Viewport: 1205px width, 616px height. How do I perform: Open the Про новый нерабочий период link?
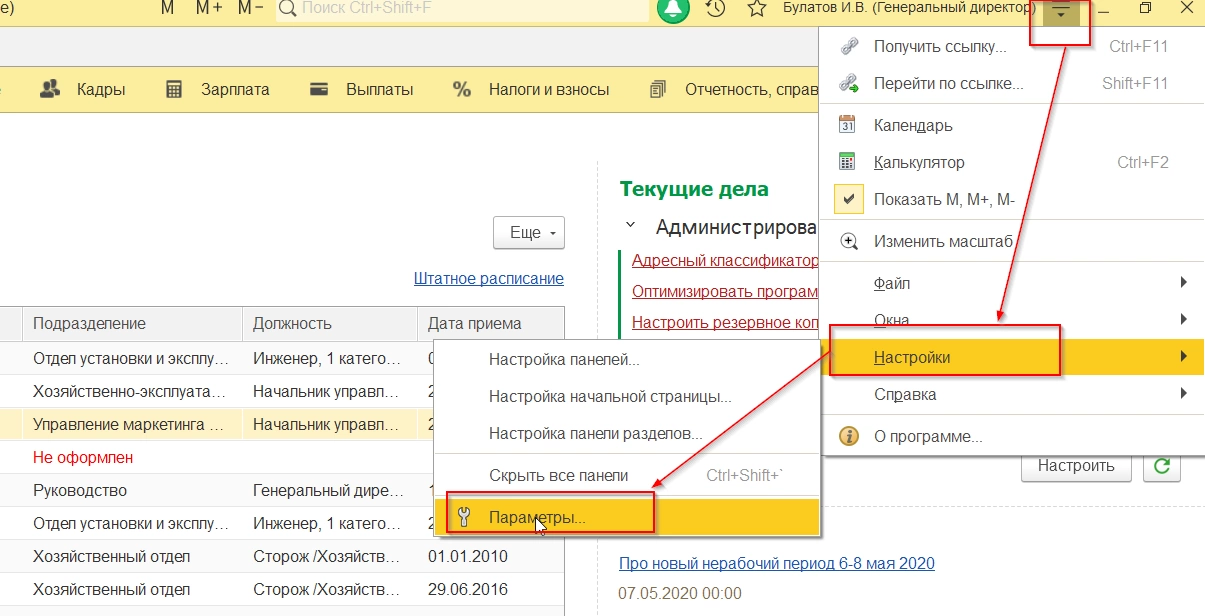click(777, 563)
